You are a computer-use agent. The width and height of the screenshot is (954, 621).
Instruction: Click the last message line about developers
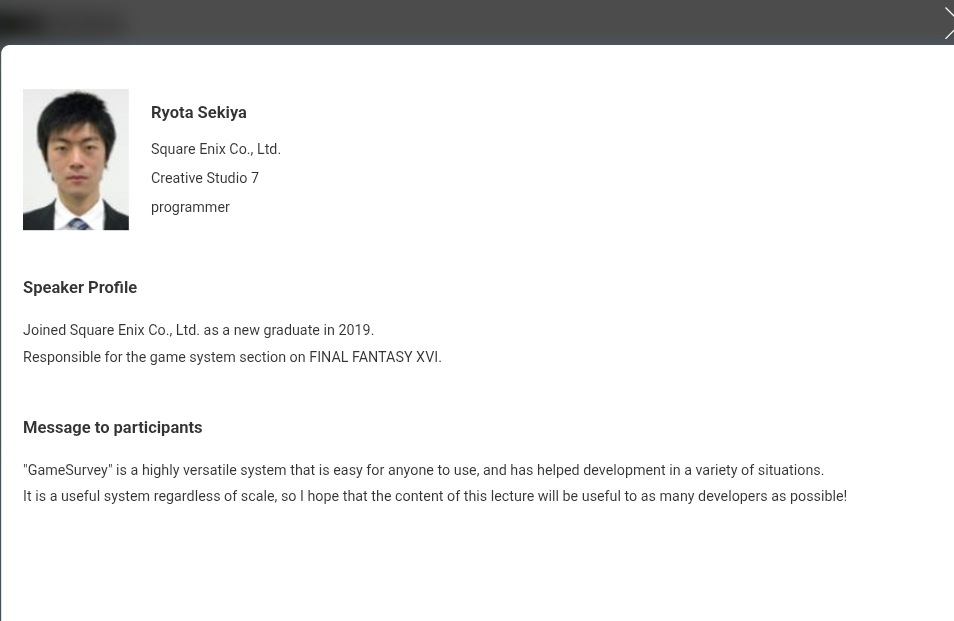coord(434,496)
